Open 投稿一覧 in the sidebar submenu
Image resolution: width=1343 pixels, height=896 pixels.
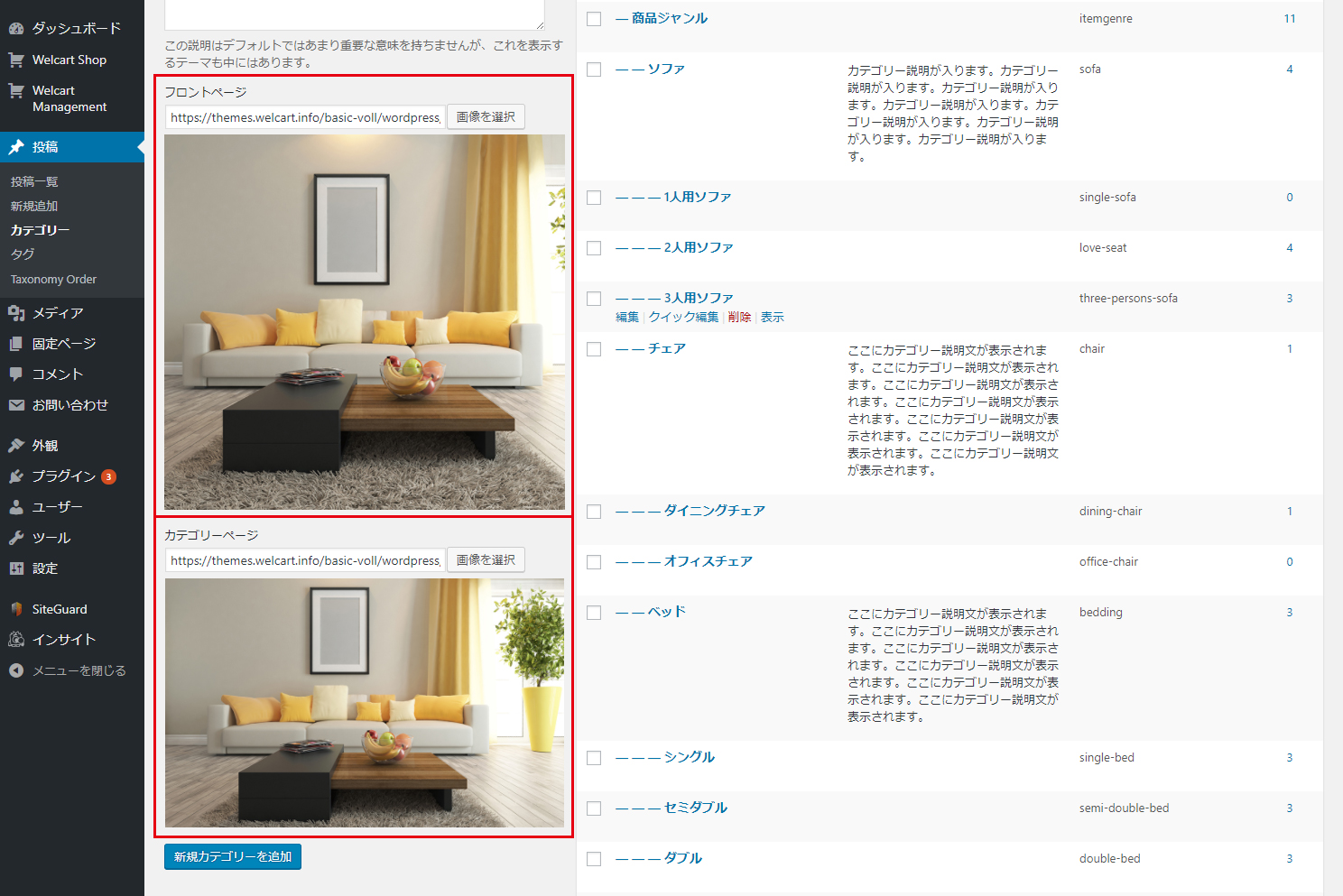pos(34,181)
